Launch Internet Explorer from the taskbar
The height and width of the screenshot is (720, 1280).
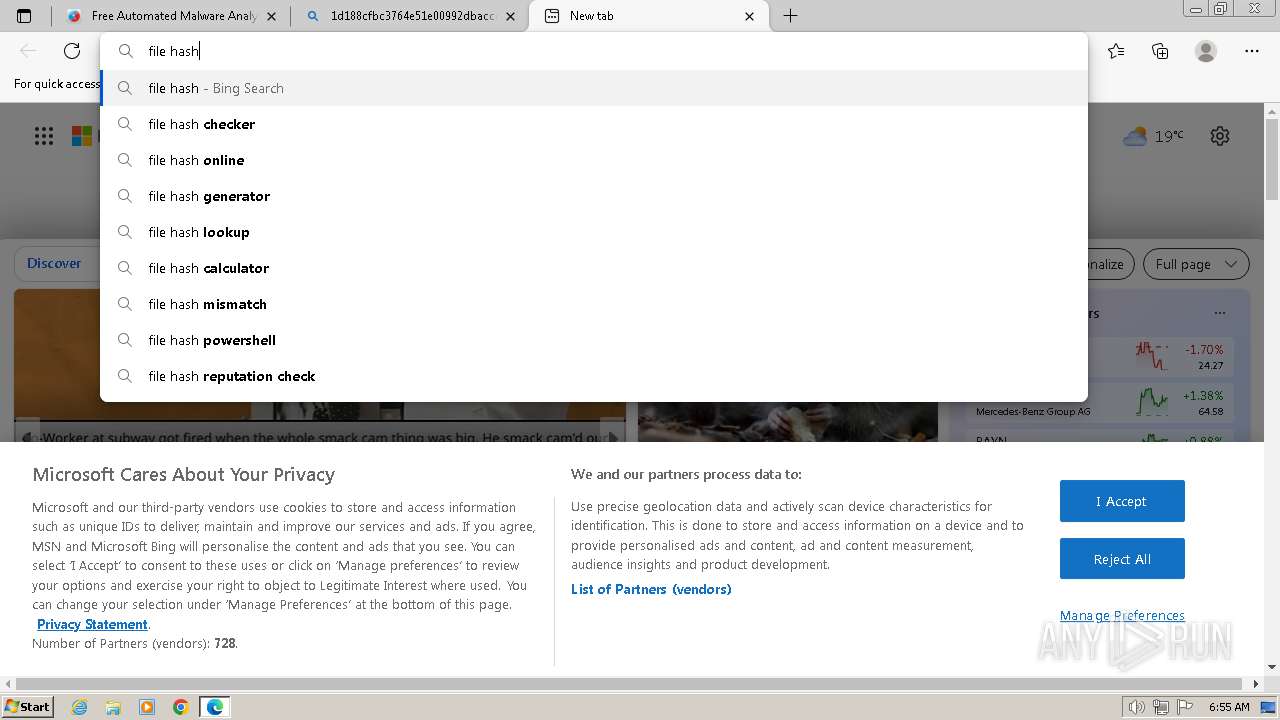click(x=79, y=707)
